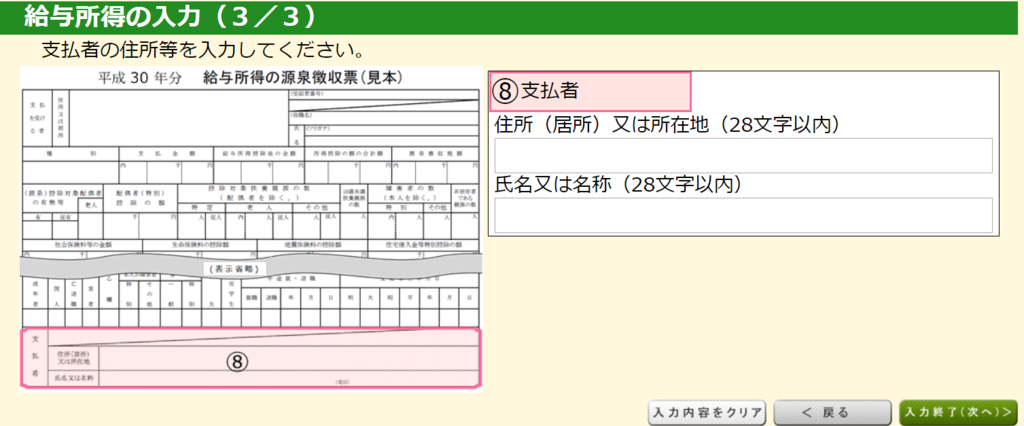Screen dimensions: 1024x426
Task: Proceed with 入力終了(次へ) button
Action: pos(958,413)
